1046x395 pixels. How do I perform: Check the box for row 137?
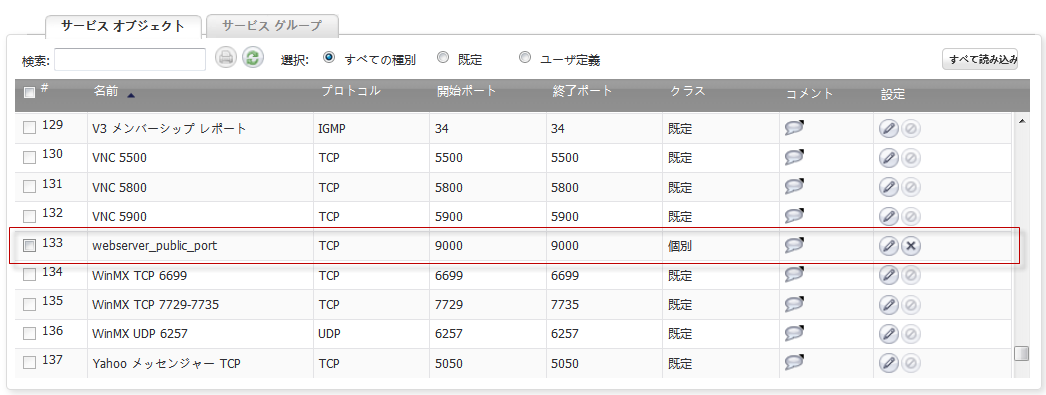(x=29, y=363)
